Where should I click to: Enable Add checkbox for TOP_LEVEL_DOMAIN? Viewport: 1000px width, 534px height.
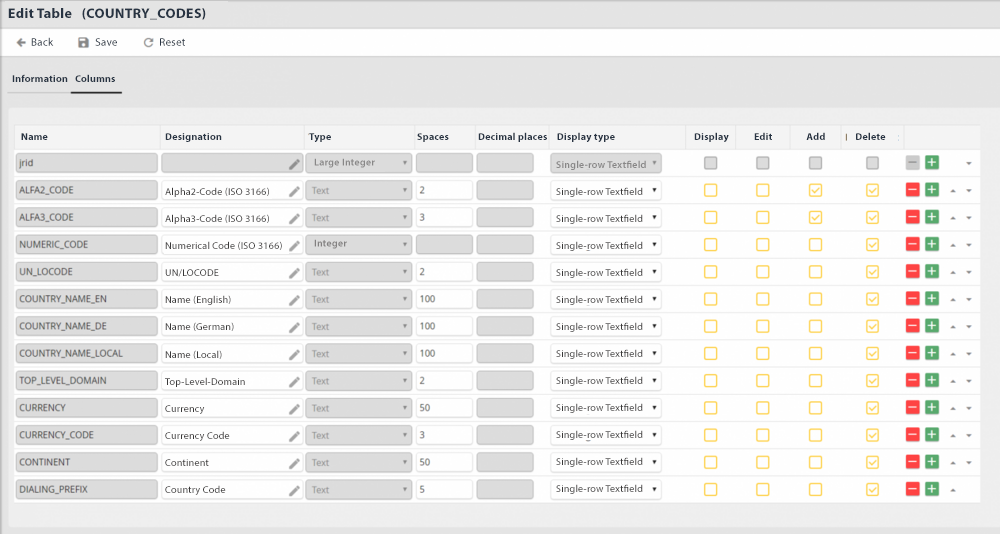[x=815, y=380]
